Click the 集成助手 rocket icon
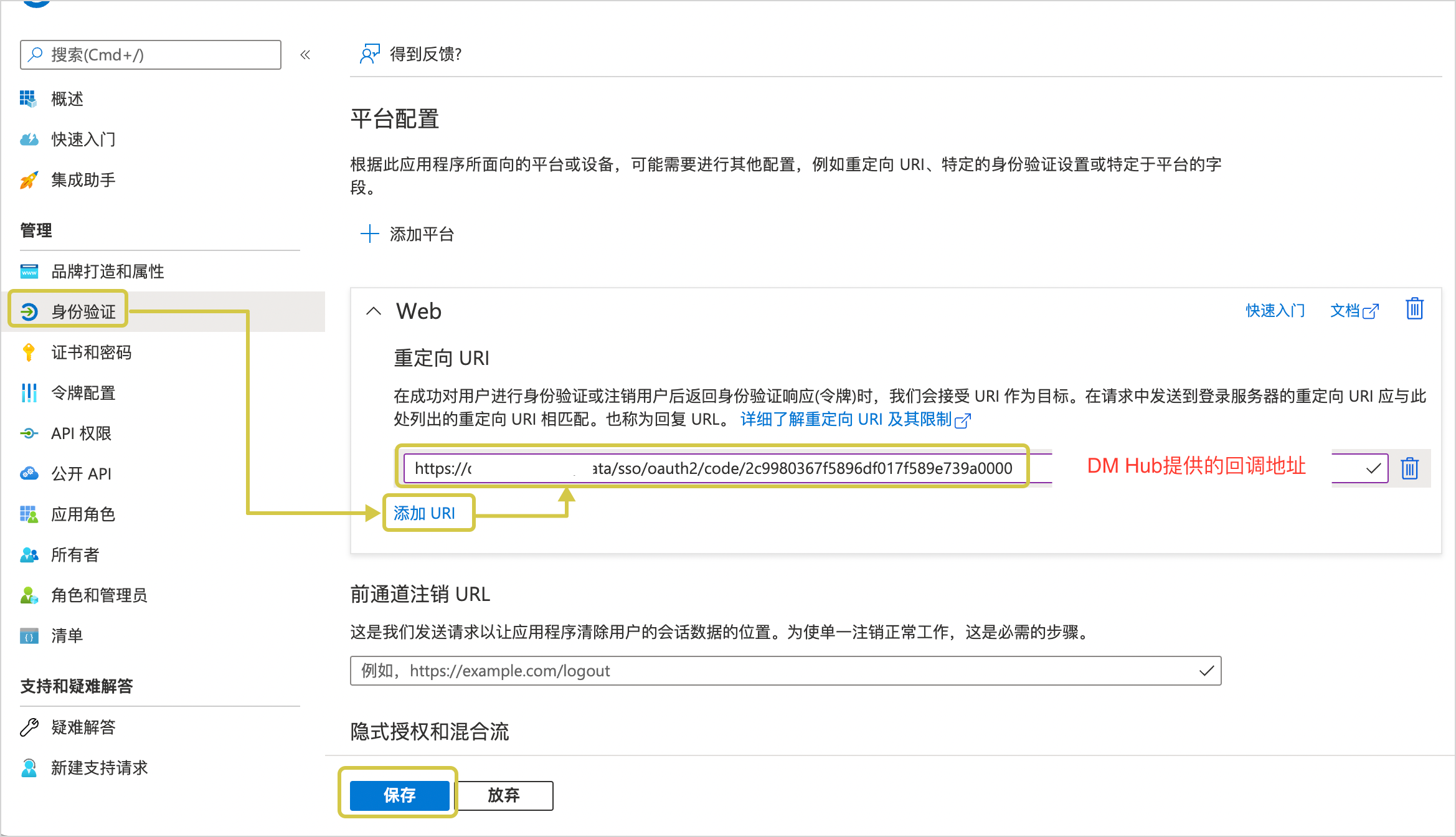 [29, 180]
